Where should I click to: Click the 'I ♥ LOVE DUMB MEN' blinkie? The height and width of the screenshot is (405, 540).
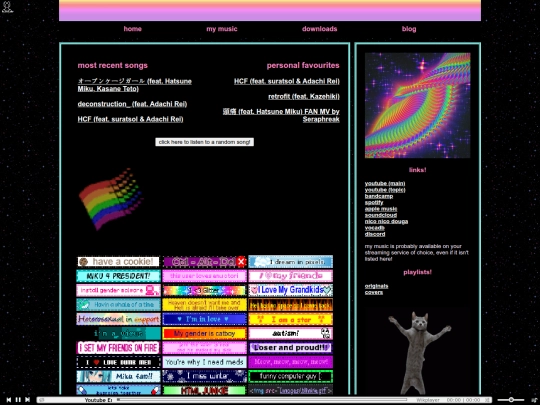point(118,362)
